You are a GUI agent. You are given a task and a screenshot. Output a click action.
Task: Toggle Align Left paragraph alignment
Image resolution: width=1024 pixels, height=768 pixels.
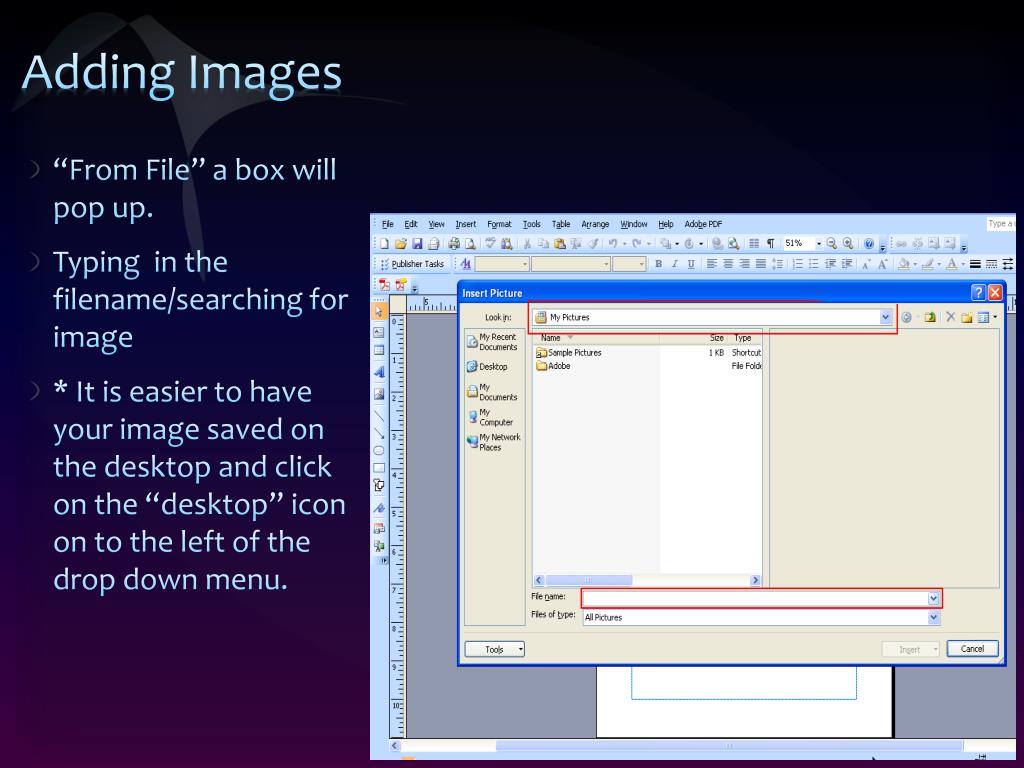pos(712,264)
